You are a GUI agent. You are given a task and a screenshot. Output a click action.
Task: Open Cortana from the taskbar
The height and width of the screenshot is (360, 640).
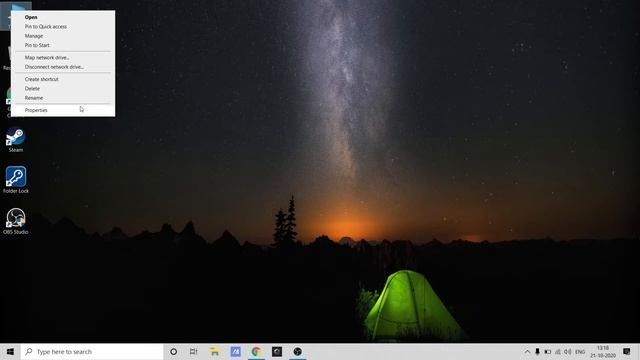pos(173,351)
